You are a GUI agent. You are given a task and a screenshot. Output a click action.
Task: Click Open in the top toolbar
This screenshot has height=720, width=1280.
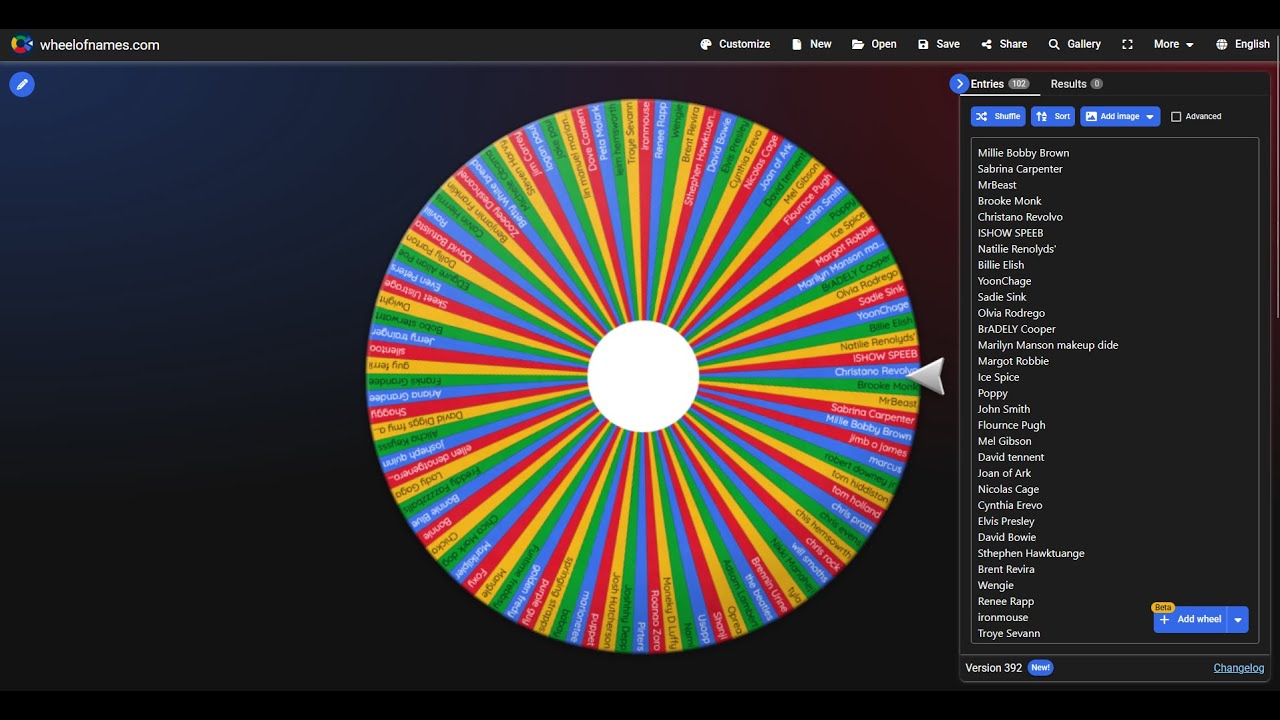[x=874, y=44]
